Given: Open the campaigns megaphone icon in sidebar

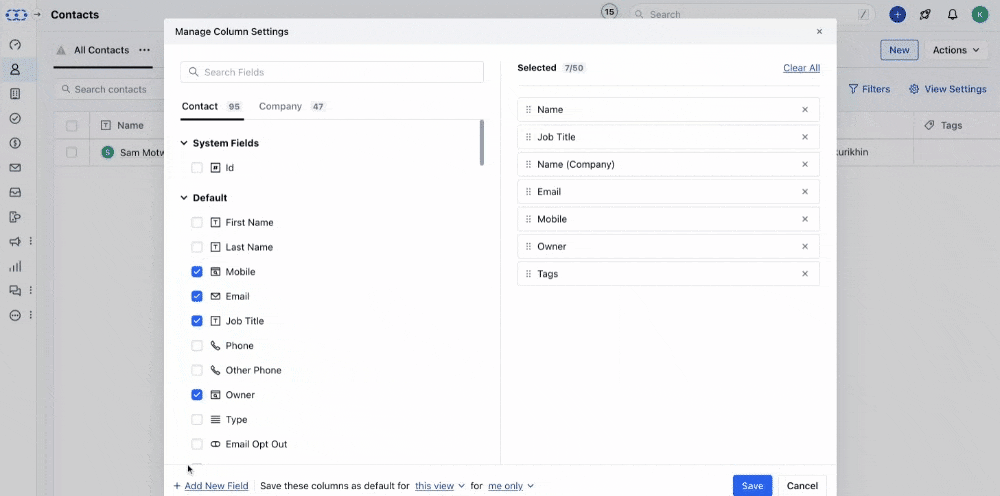Looking at the screenshot, I should click(x=15, y=242).
